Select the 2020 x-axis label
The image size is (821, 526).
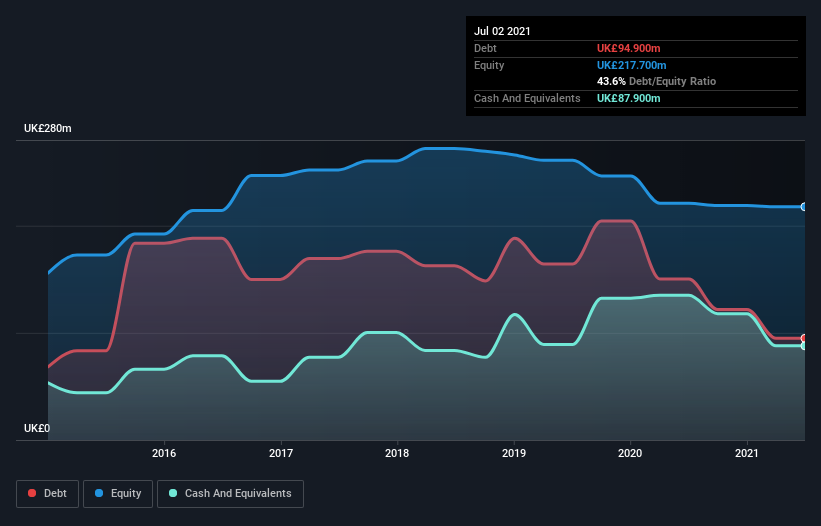630,453
